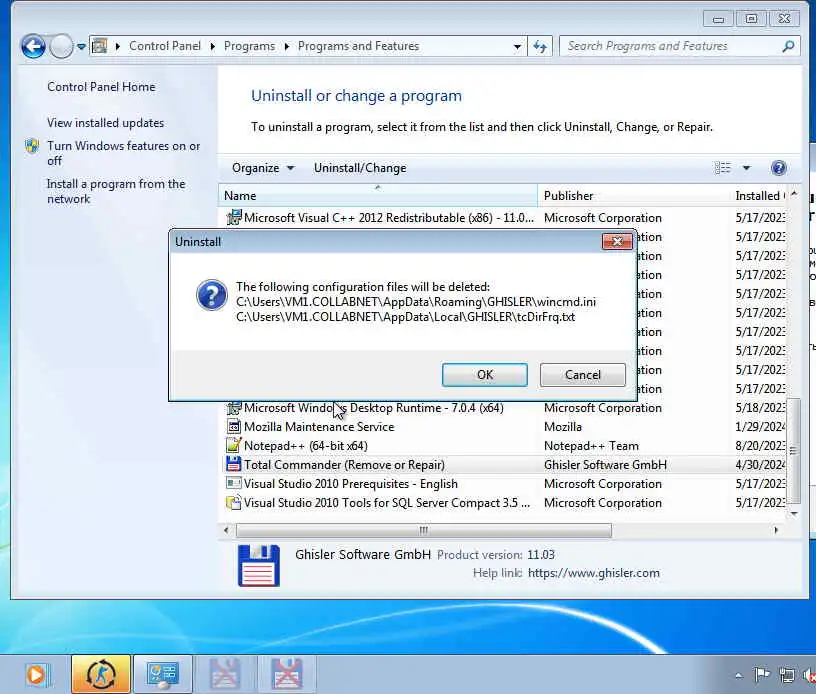This screenshot has width=816, height=694.
Task: Open the Organize menu
Action: click(263, 168)
